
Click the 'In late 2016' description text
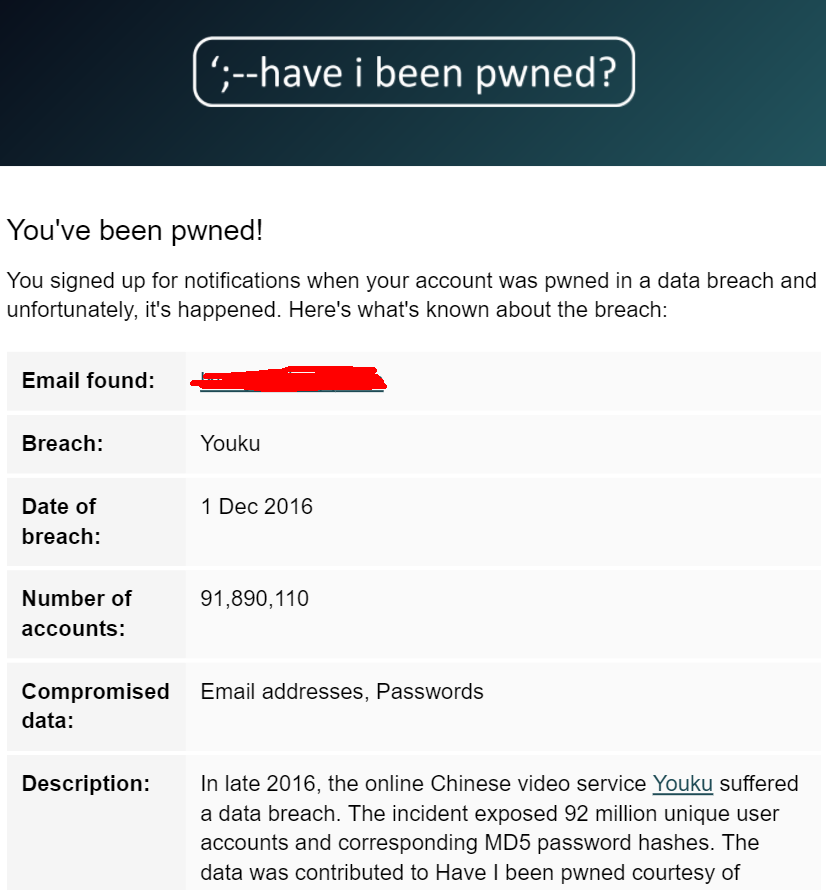(x=256, y=784)
